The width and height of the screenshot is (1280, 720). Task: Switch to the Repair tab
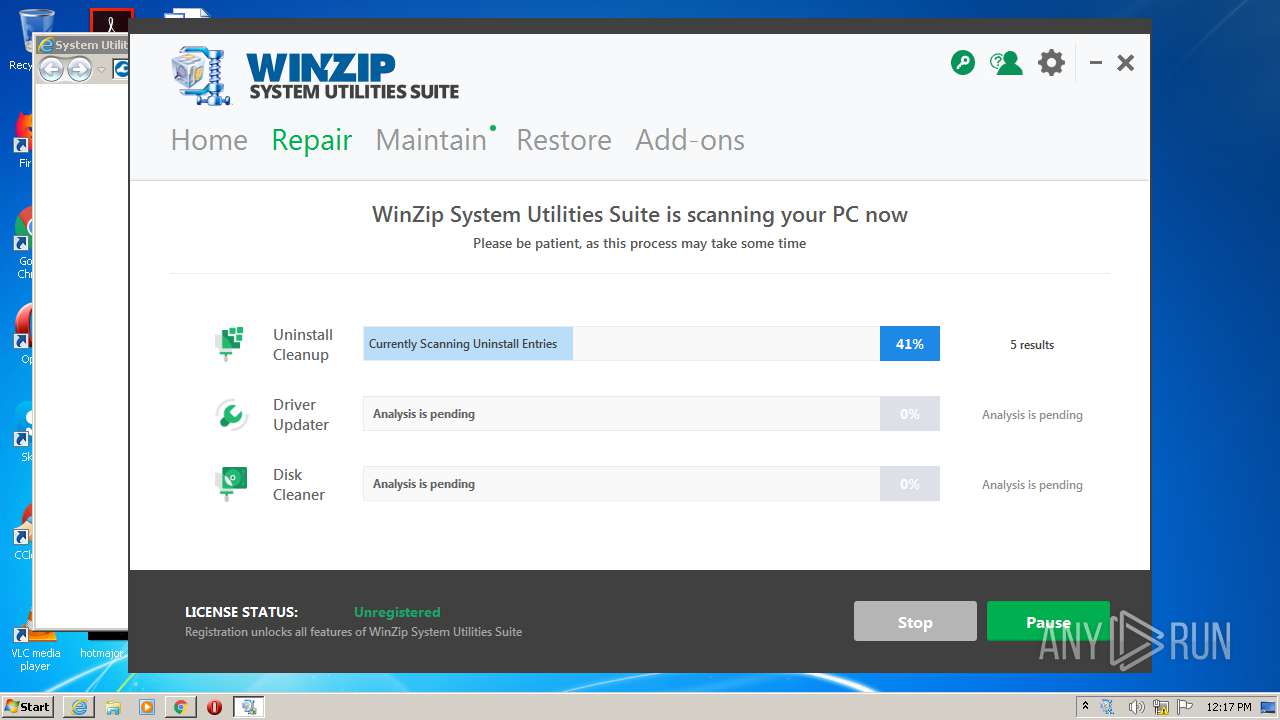[312, 140]
